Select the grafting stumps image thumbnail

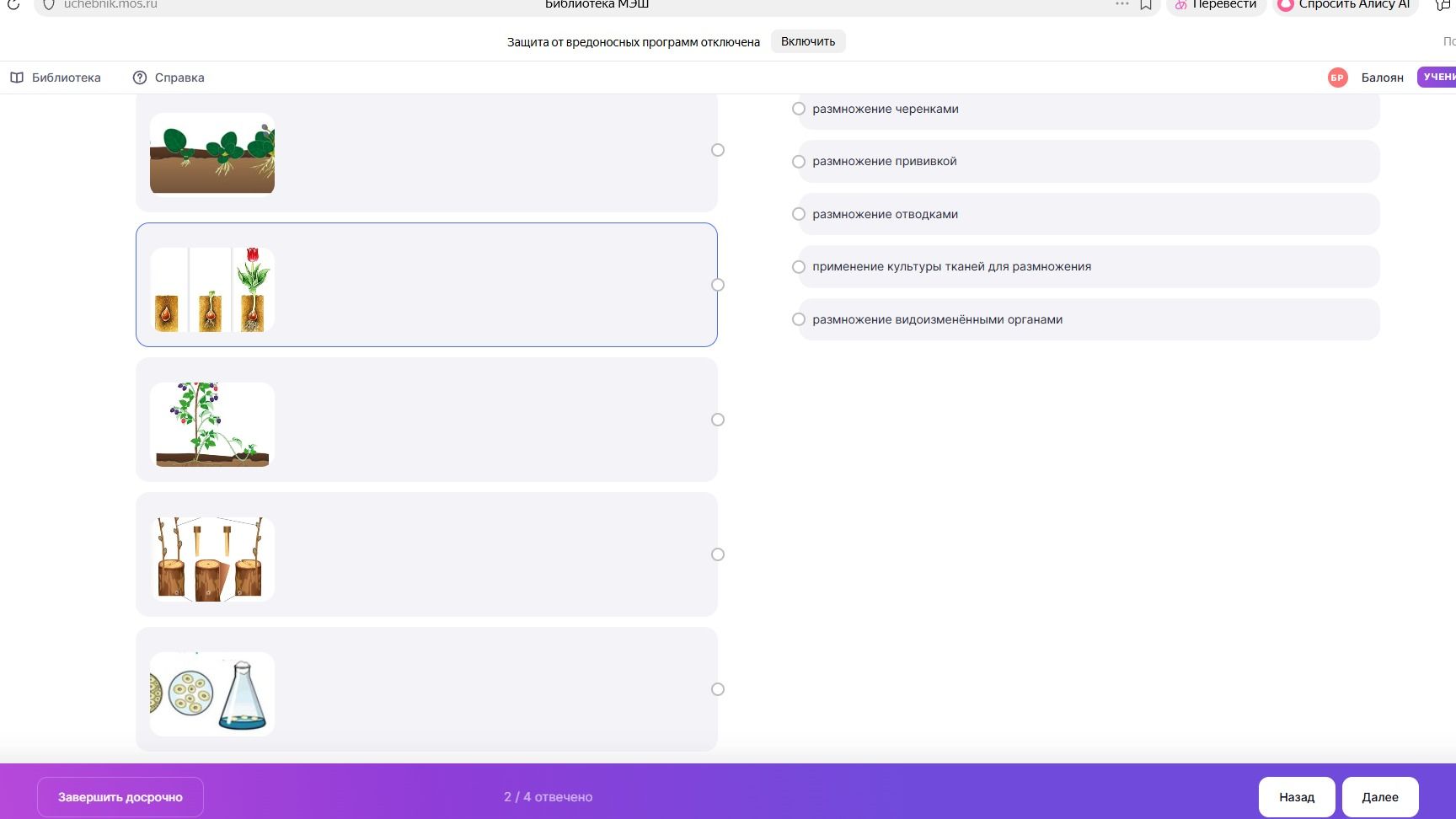pyautogui.click(x=212, y=559)
